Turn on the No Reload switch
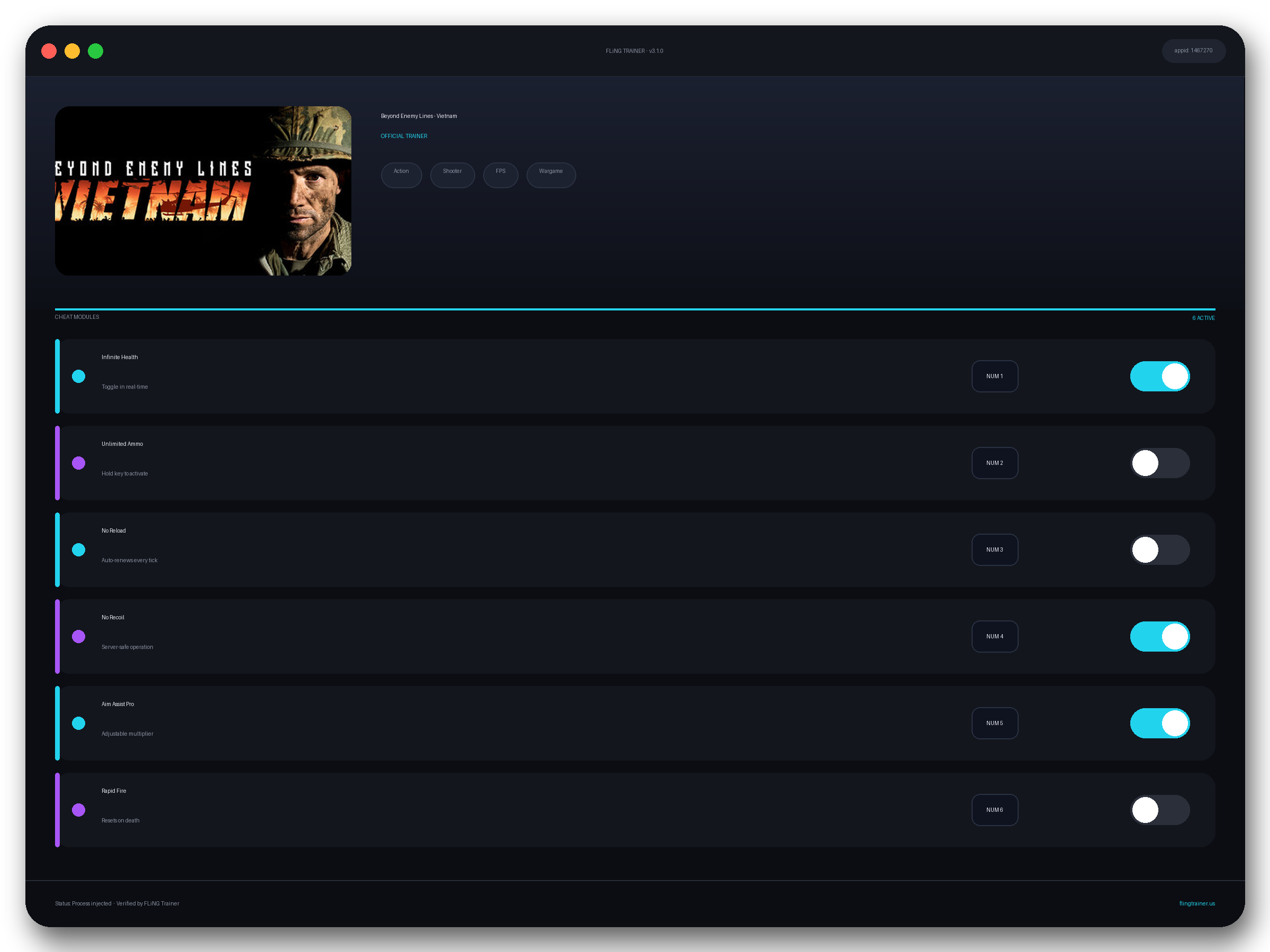 1160,550
